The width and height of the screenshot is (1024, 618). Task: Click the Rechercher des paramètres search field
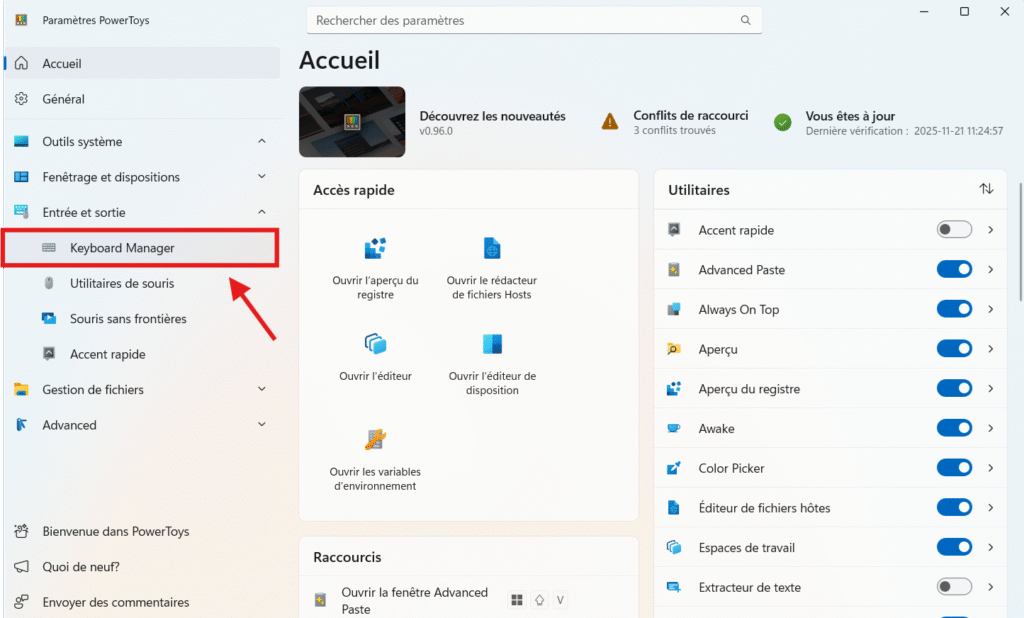pyautogui.click(x=525, y=20)
